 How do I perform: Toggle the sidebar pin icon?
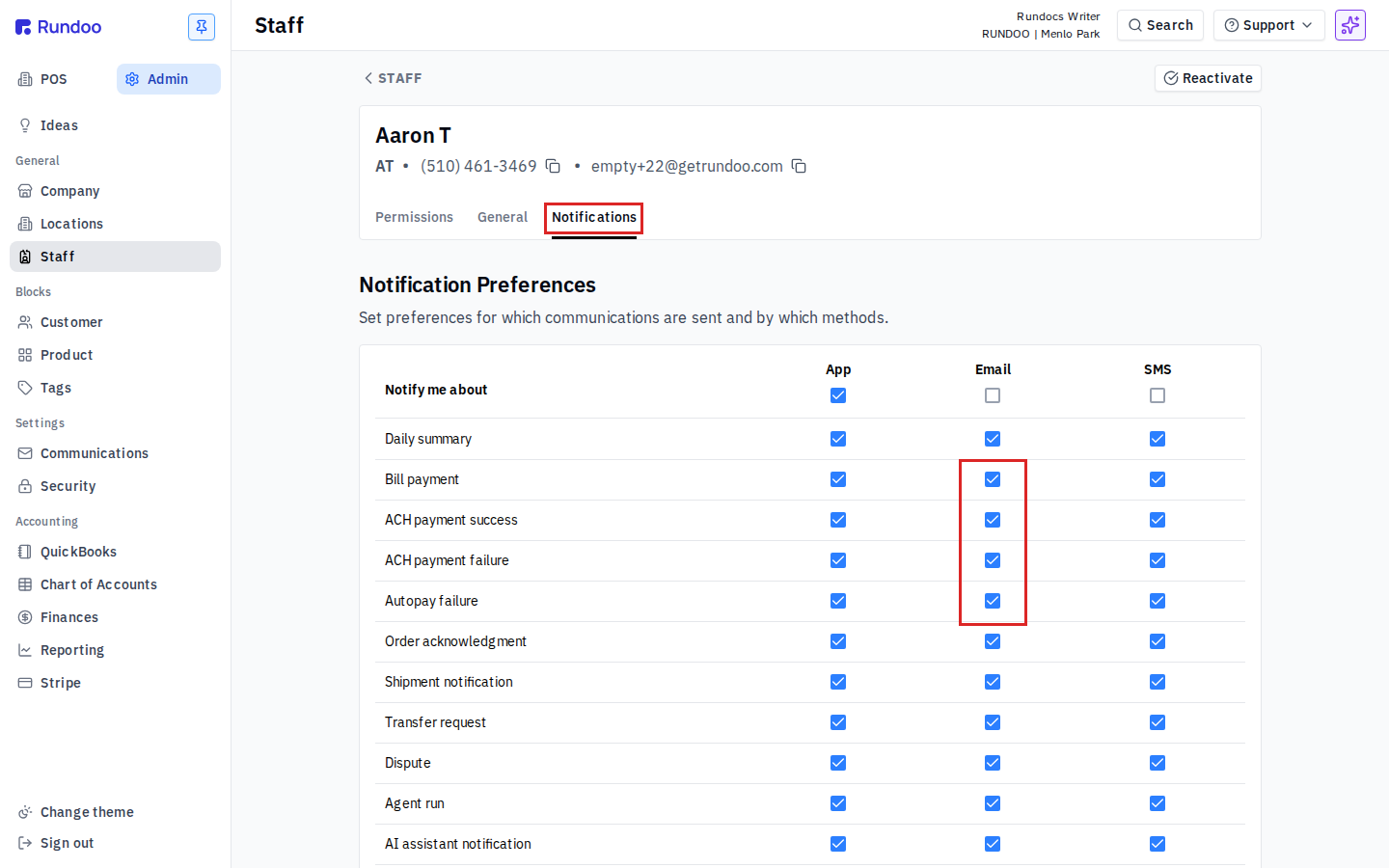(x=202, y=27)
